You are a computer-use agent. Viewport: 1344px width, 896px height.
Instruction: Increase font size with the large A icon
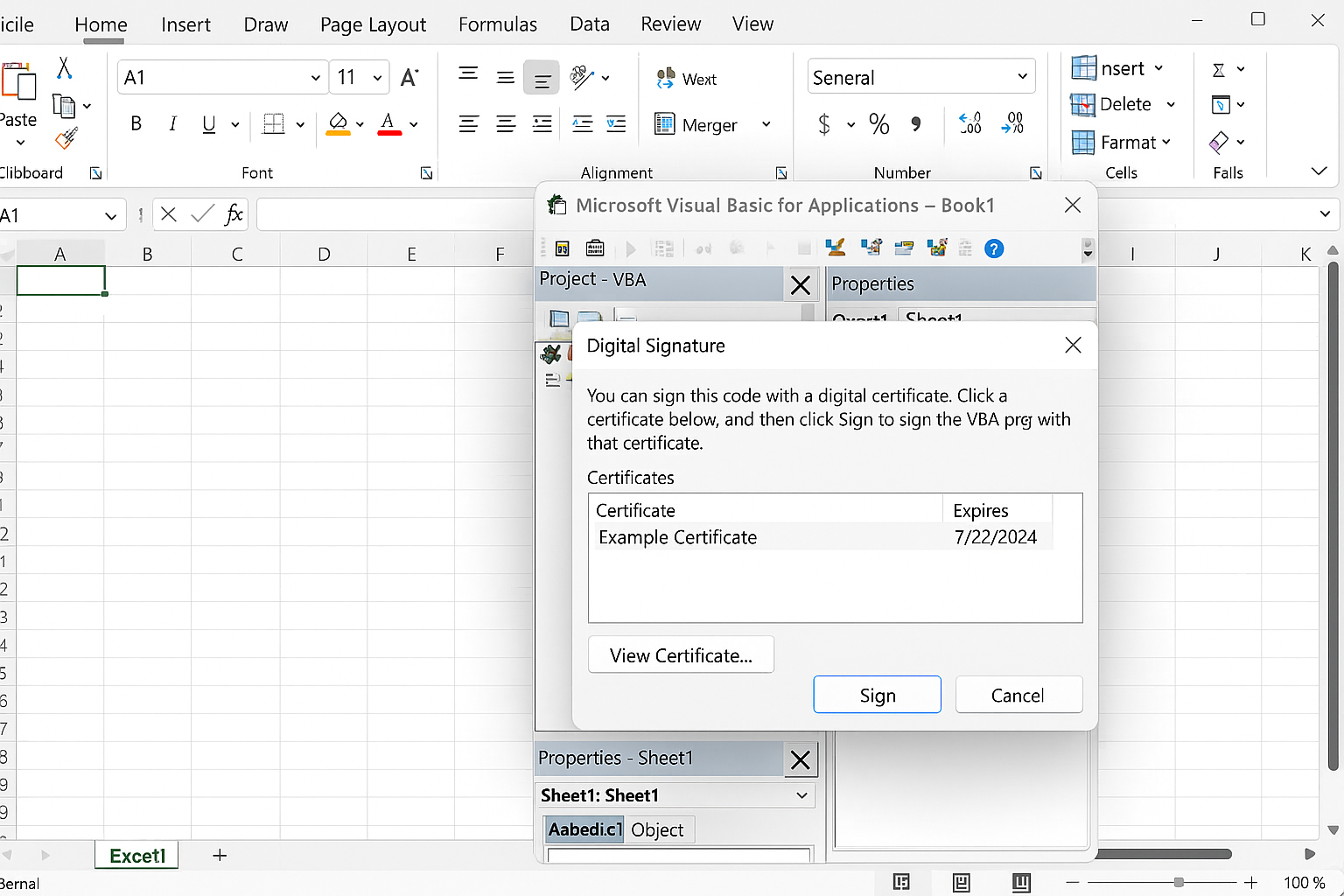click(409, 78)
